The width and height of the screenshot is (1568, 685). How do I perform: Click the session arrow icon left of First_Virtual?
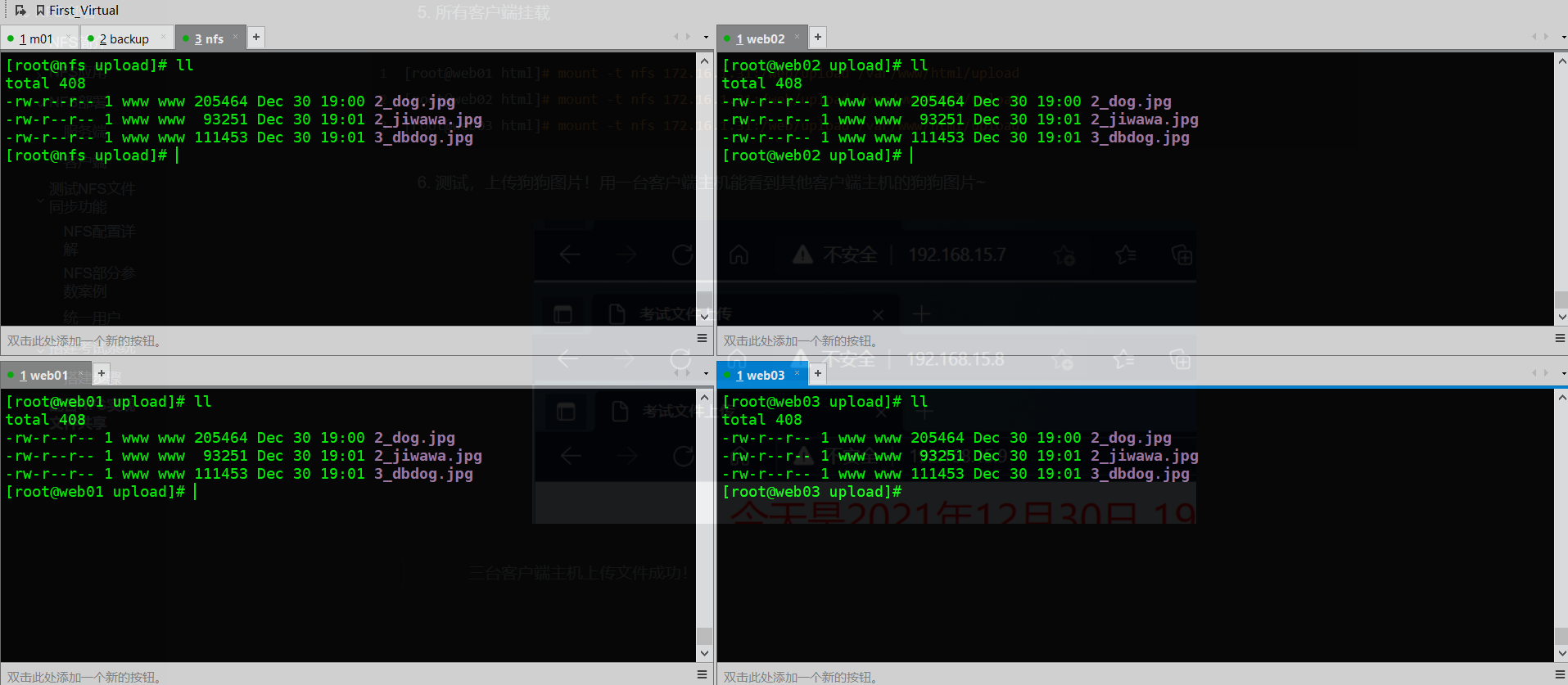point(20,11)
